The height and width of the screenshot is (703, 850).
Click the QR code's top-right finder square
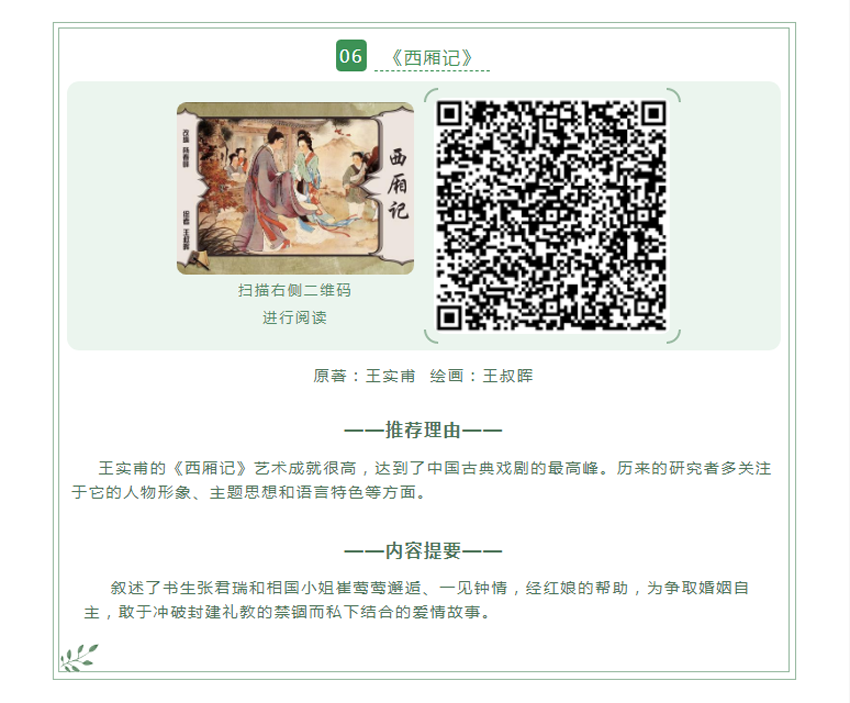tap(654, 113)
